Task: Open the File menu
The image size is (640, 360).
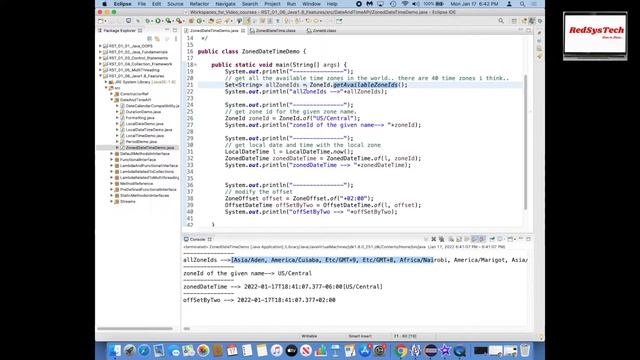Action: (x=142, y=4)
